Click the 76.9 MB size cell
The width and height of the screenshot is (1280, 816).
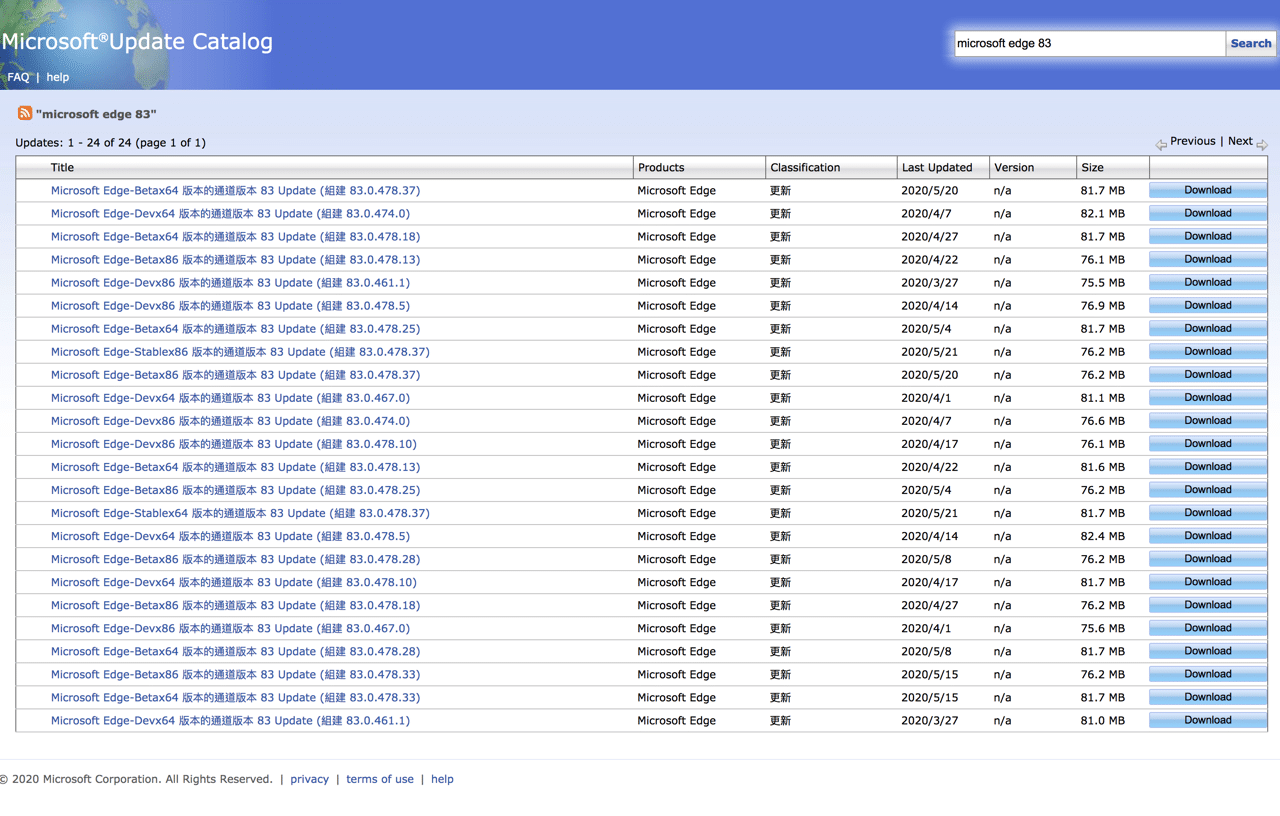click(x=1102, y=305)
